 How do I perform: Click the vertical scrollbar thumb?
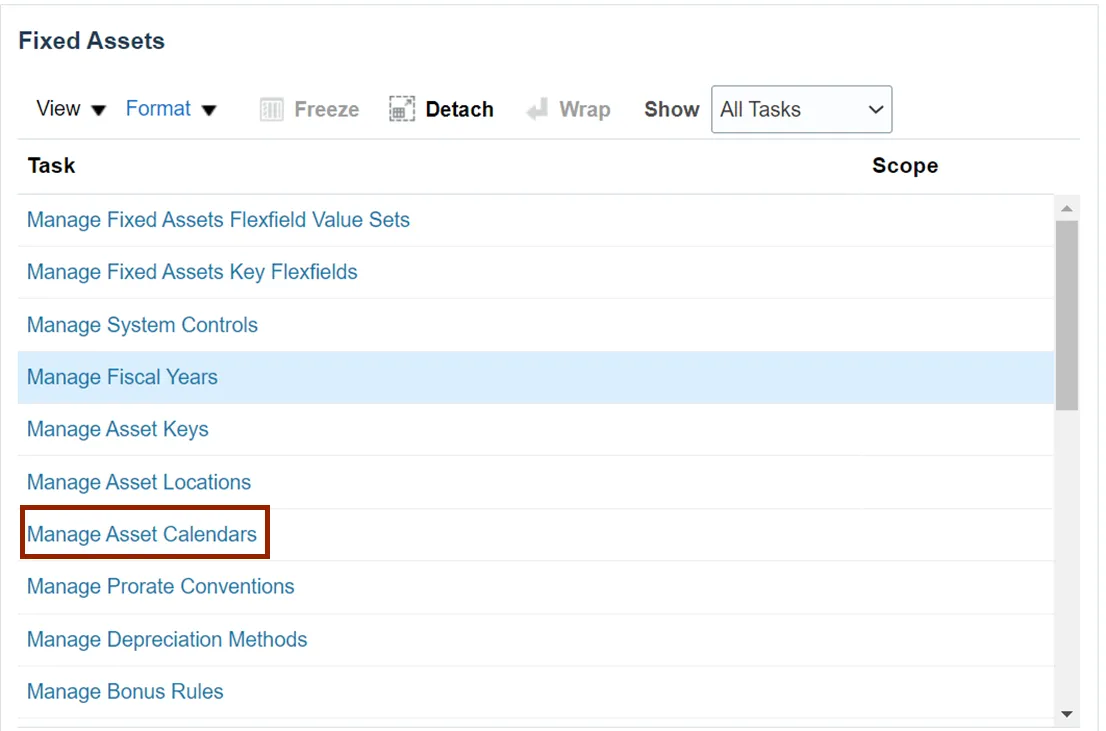click(x=1066, y=315)
